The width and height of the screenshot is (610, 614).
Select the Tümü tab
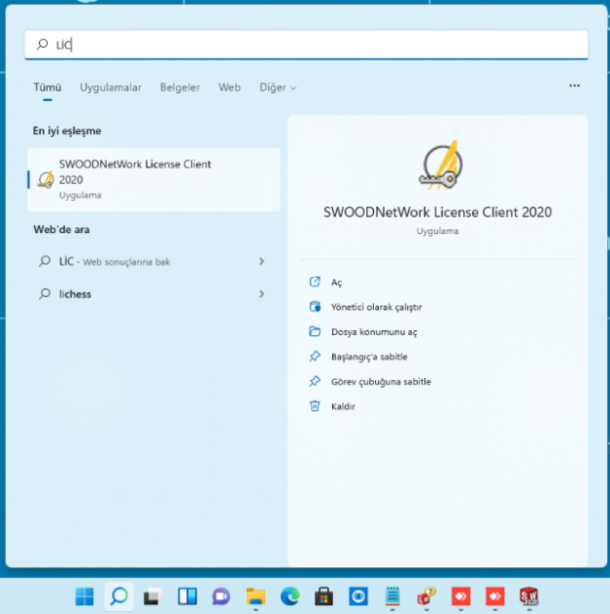47,87
